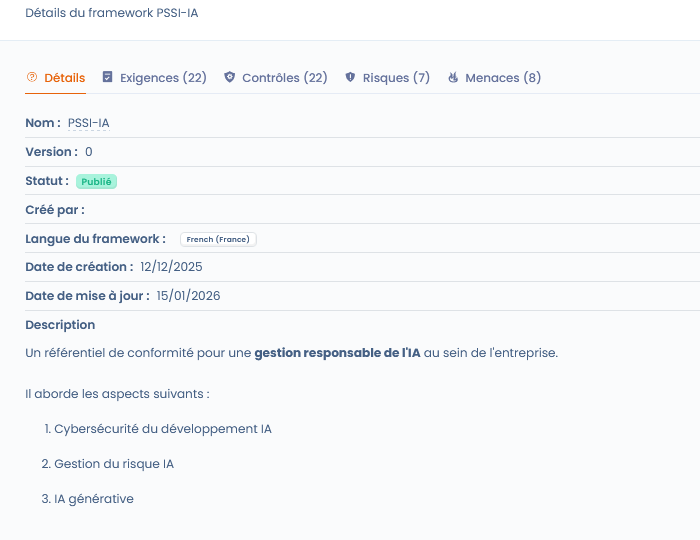
Task: Select the Cybersécurité du développement IA item
Action: [x=162, y=429]
